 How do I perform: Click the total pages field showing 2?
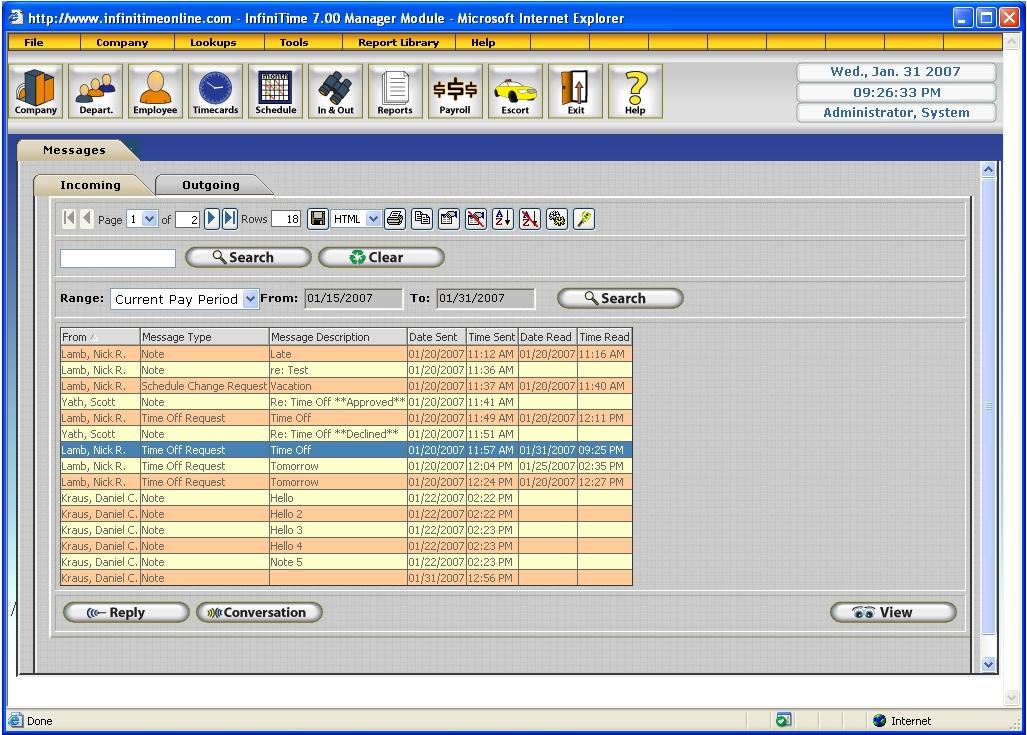(187, 219)
